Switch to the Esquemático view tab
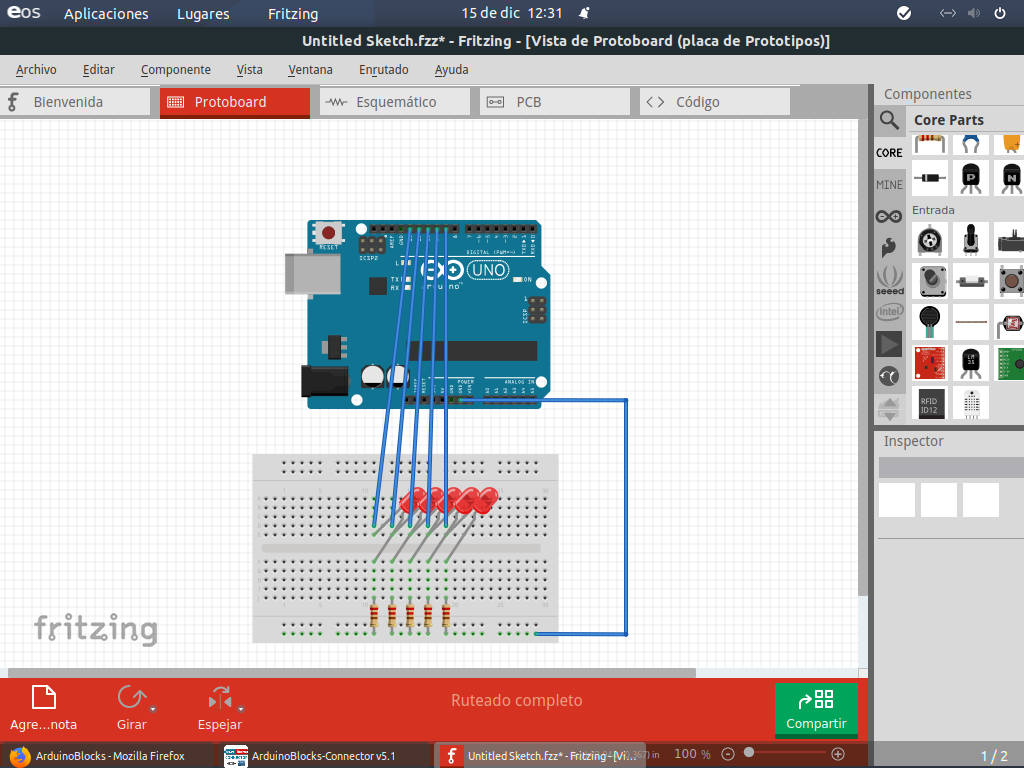Screen dimensions: 1024x768 395,101
